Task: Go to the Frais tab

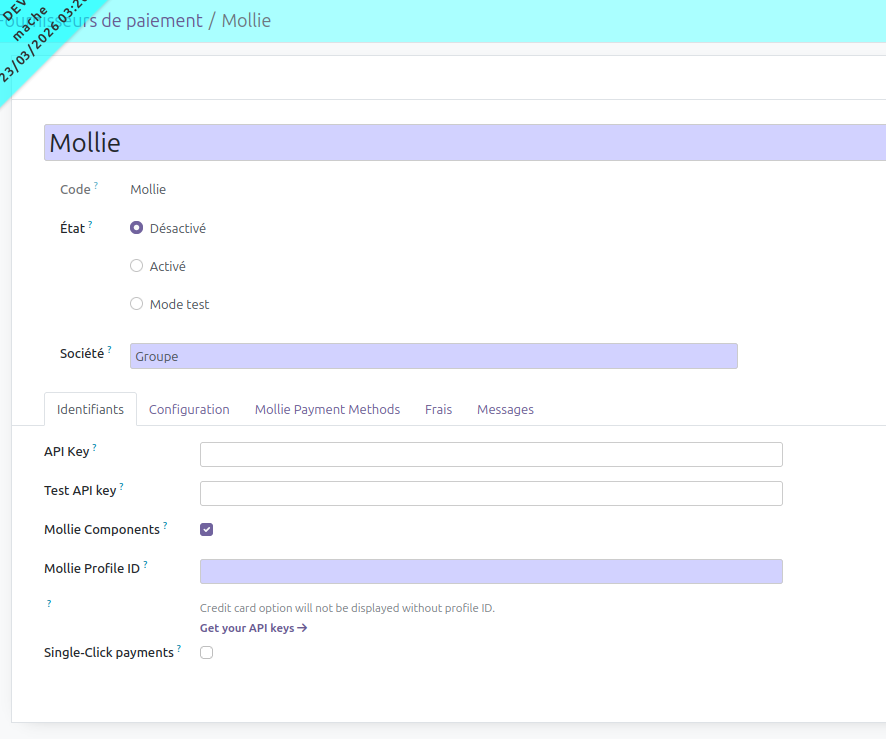Action: point(438,410)
